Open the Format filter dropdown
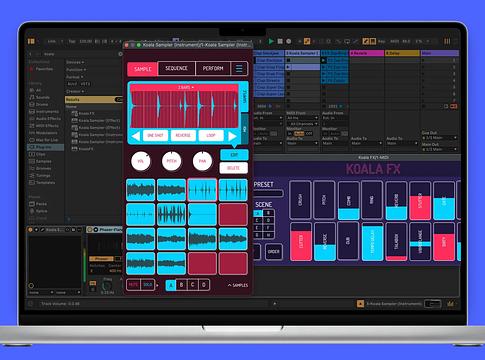The image size is (485, 360). 74,77
